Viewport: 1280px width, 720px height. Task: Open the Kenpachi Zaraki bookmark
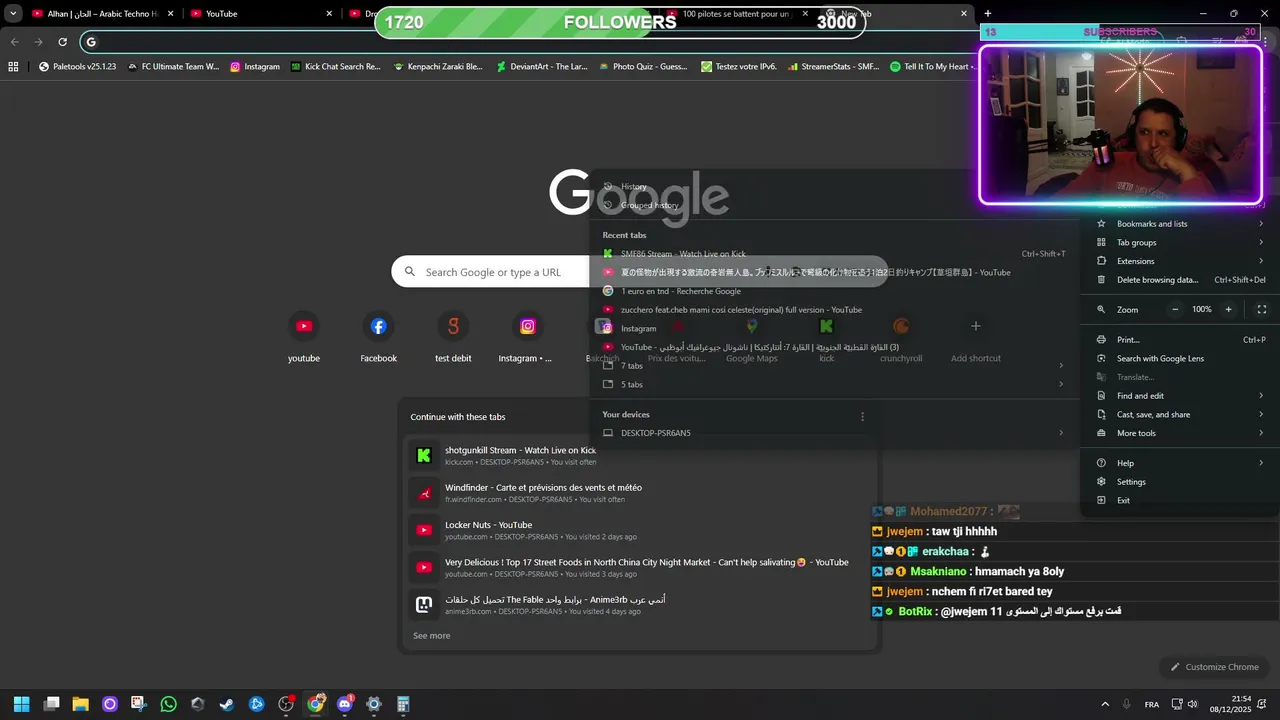(x=438, y=67)
